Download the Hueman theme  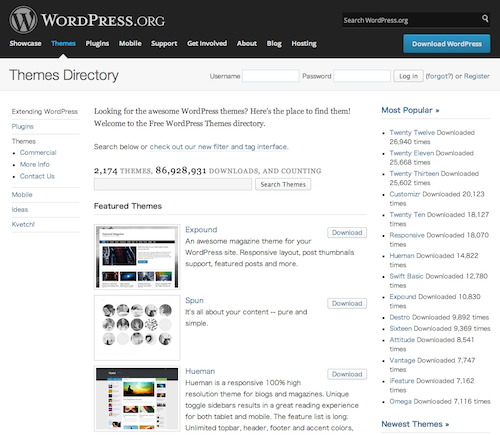[347, 374]
